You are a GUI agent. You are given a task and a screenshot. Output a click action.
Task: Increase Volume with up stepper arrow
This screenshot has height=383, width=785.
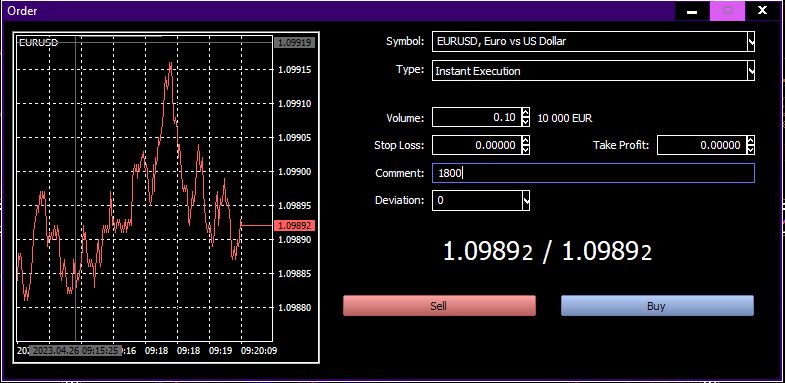point(525,113)
